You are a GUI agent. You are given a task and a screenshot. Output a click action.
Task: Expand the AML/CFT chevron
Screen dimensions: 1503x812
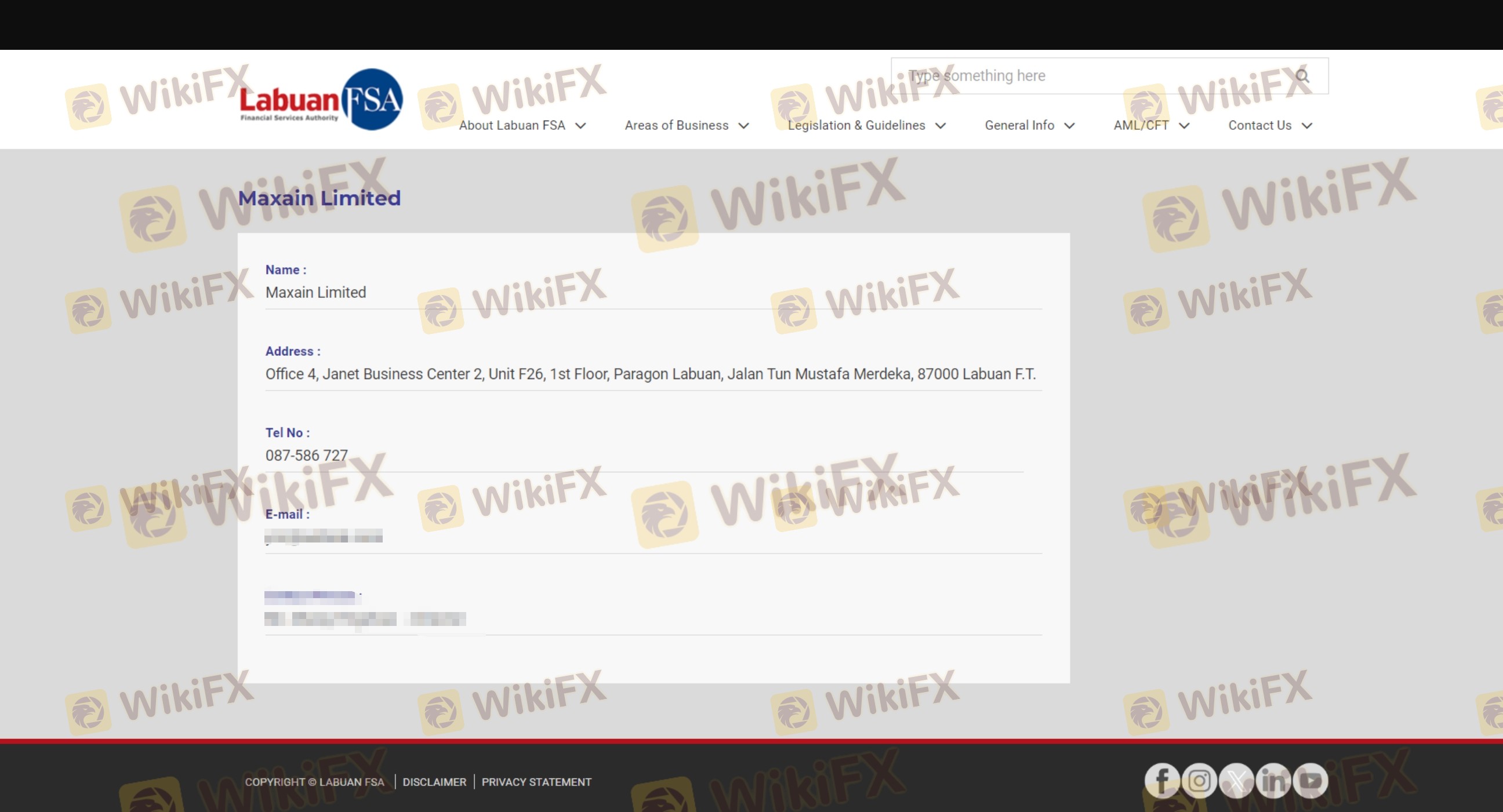point(1184,126)
